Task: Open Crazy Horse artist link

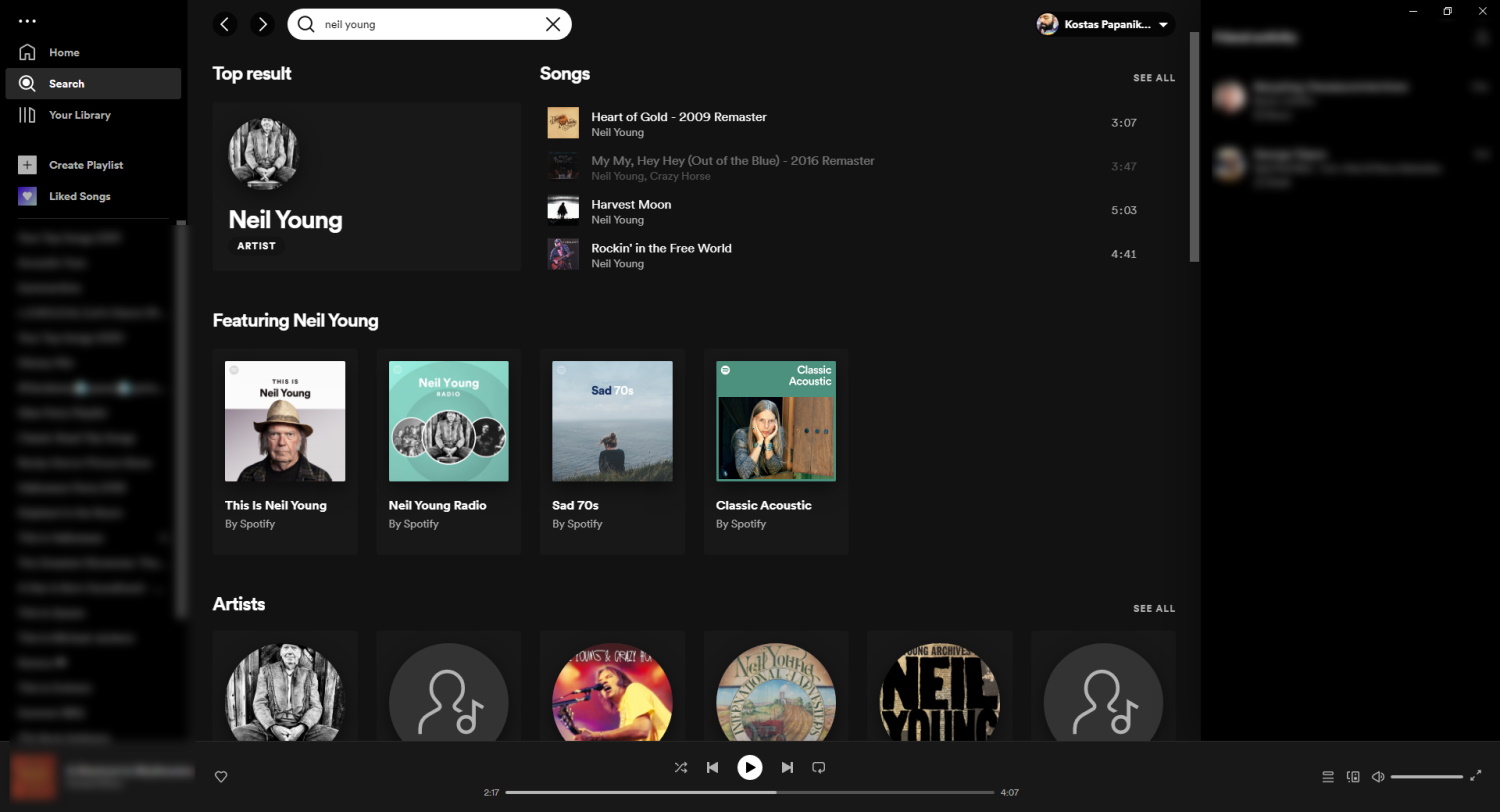Action: 680,176
